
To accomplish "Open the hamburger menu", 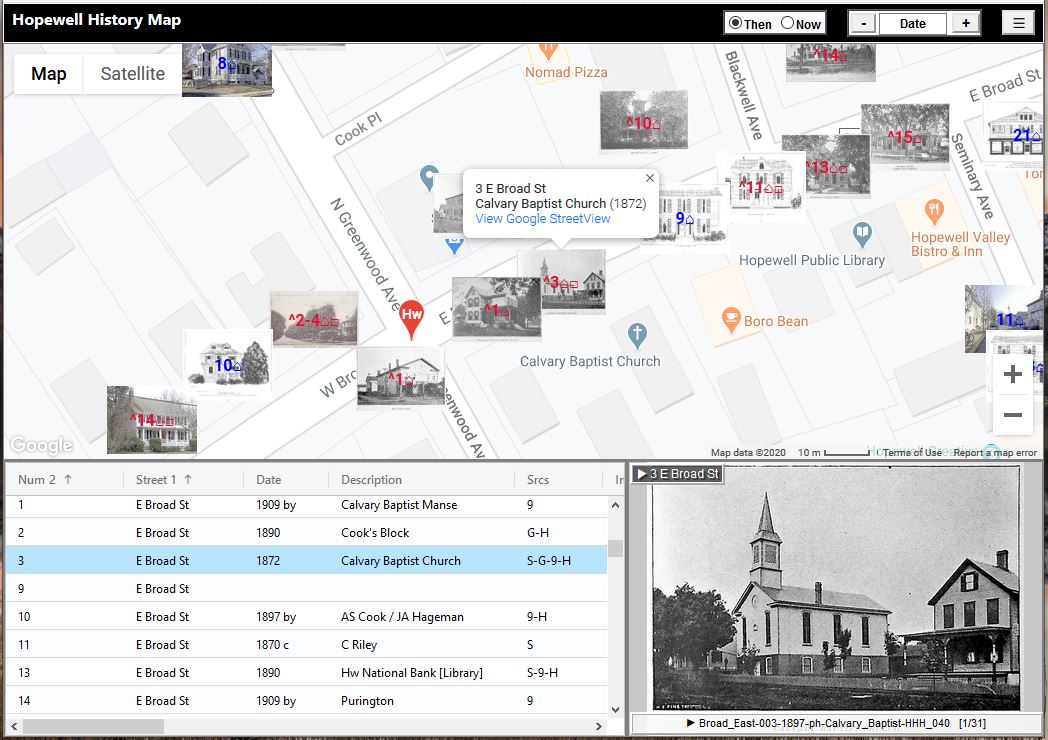I will tap(1018, 24).
